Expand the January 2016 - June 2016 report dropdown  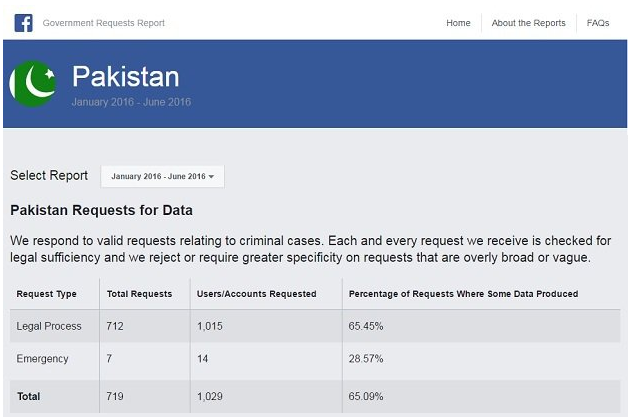tap(163, 177)
